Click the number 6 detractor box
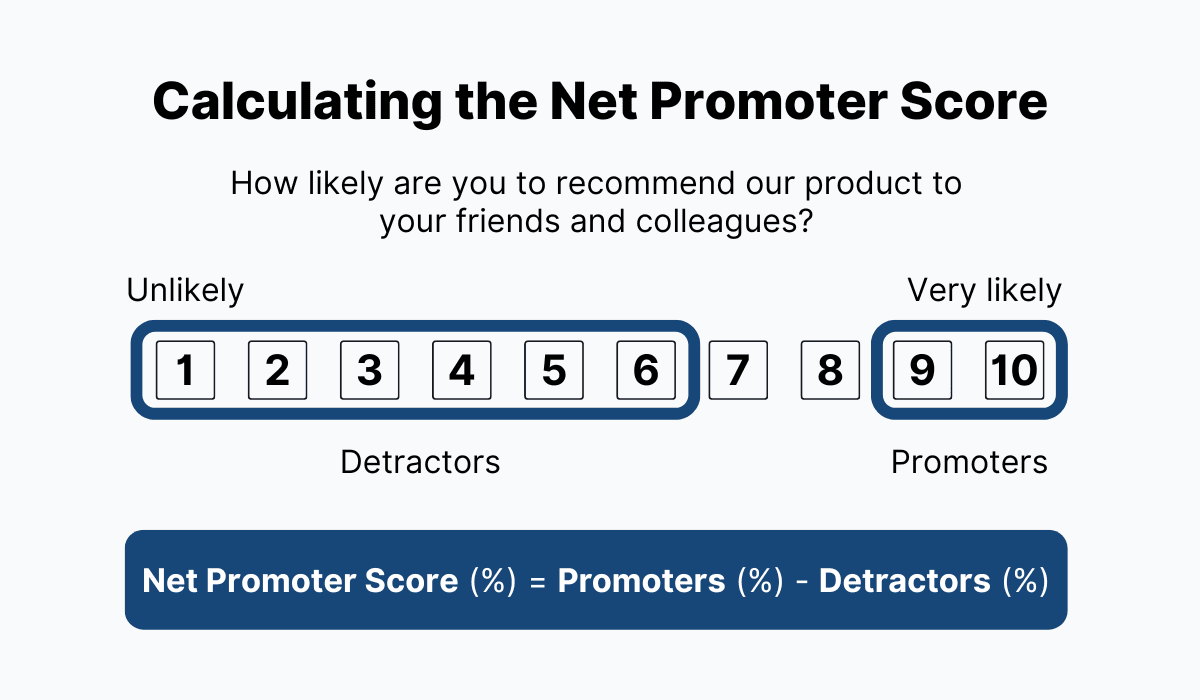Image resolution: width=1200 pixels, height=700 pixels. (x=645, y=370)
